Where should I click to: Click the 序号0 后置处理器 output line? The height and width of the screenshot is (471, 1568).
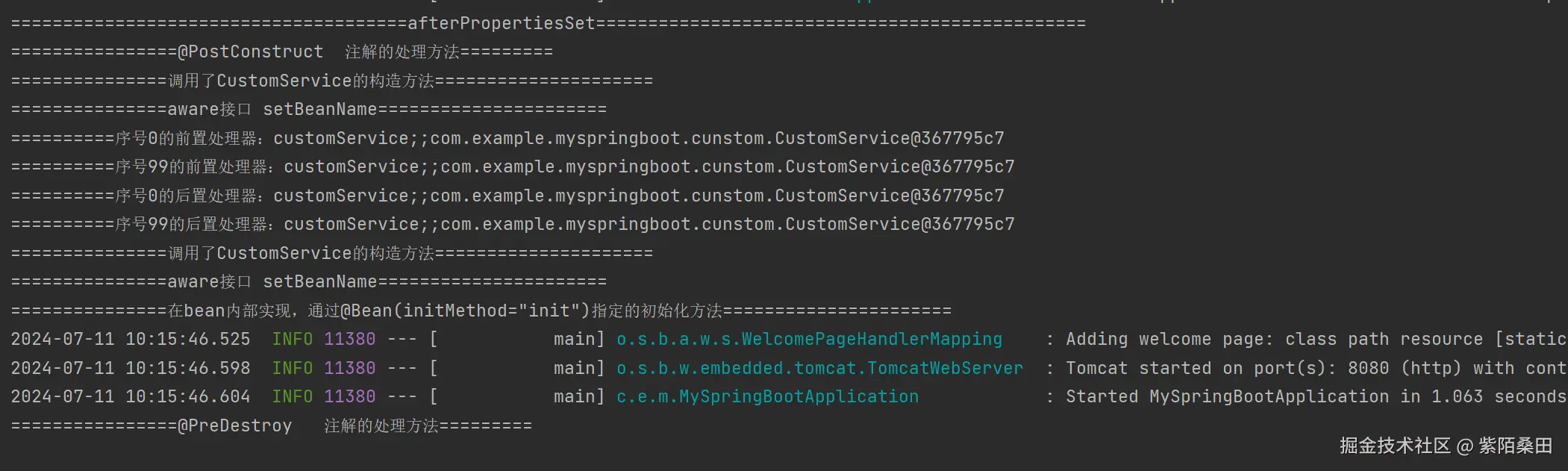507,196
